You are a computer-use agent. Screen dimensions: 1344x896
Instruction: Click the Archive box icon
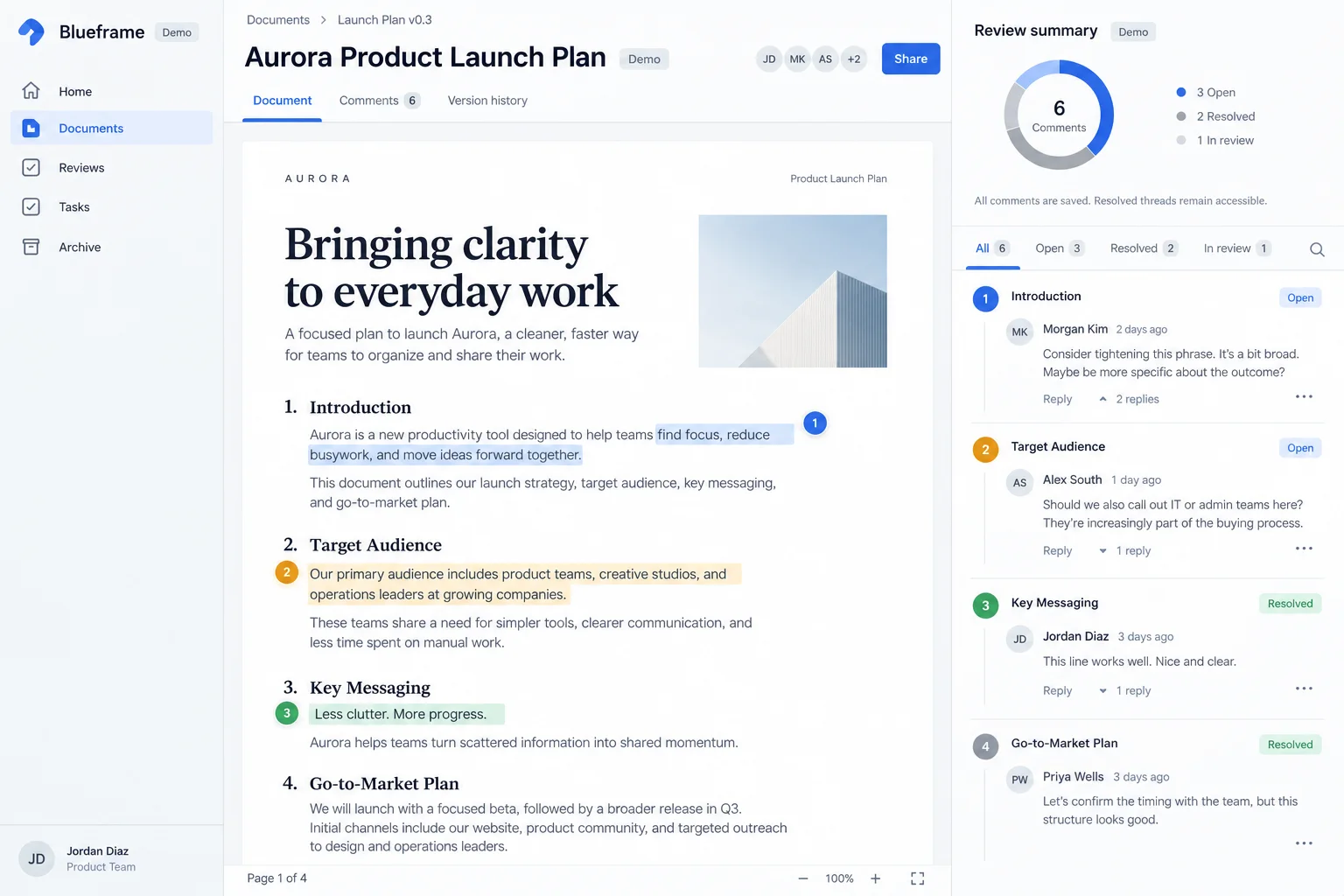pyautogui.click(x=31, y=247)
